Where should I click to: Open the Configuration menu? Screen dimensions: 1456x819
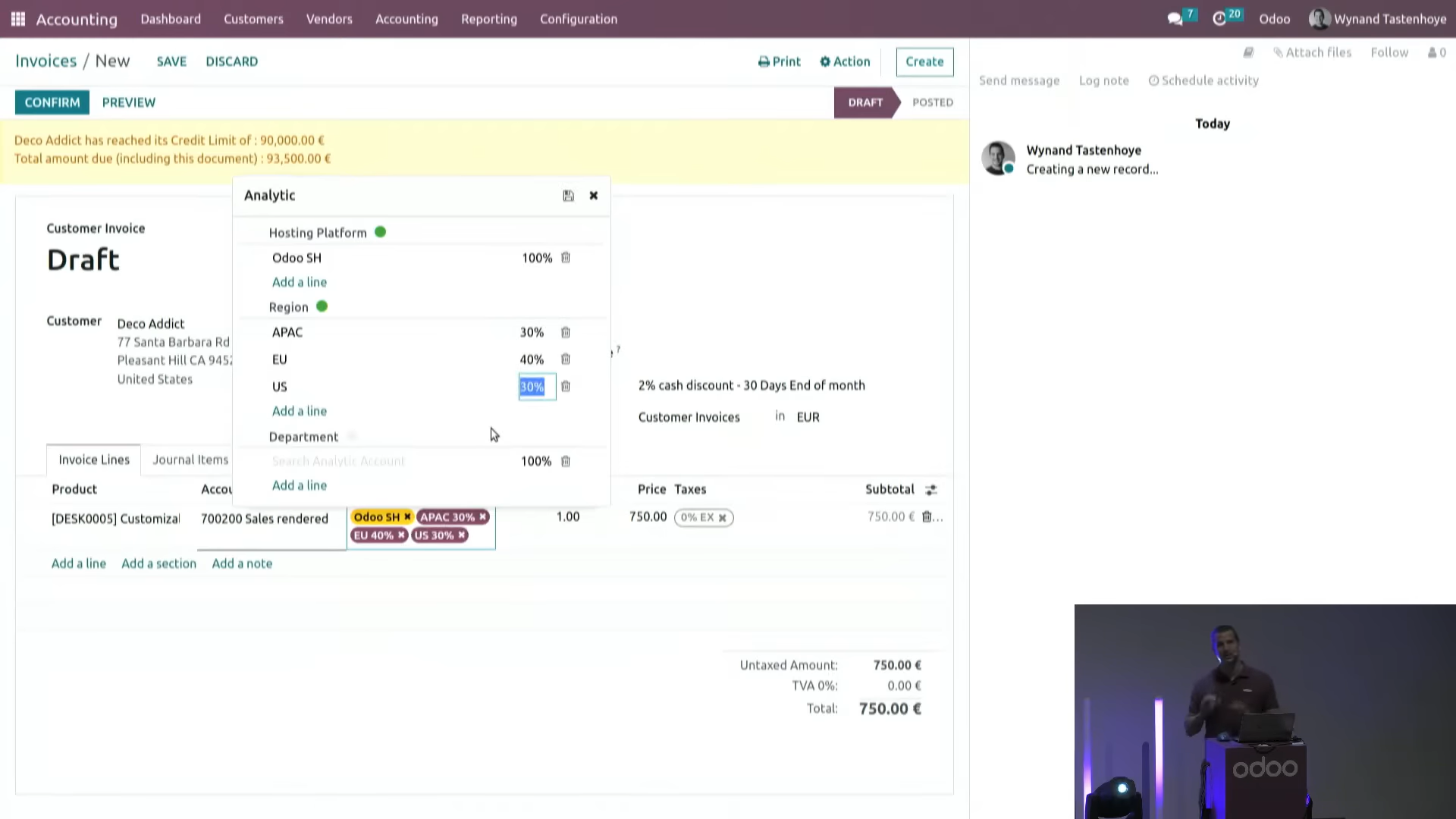pos(579,19)
